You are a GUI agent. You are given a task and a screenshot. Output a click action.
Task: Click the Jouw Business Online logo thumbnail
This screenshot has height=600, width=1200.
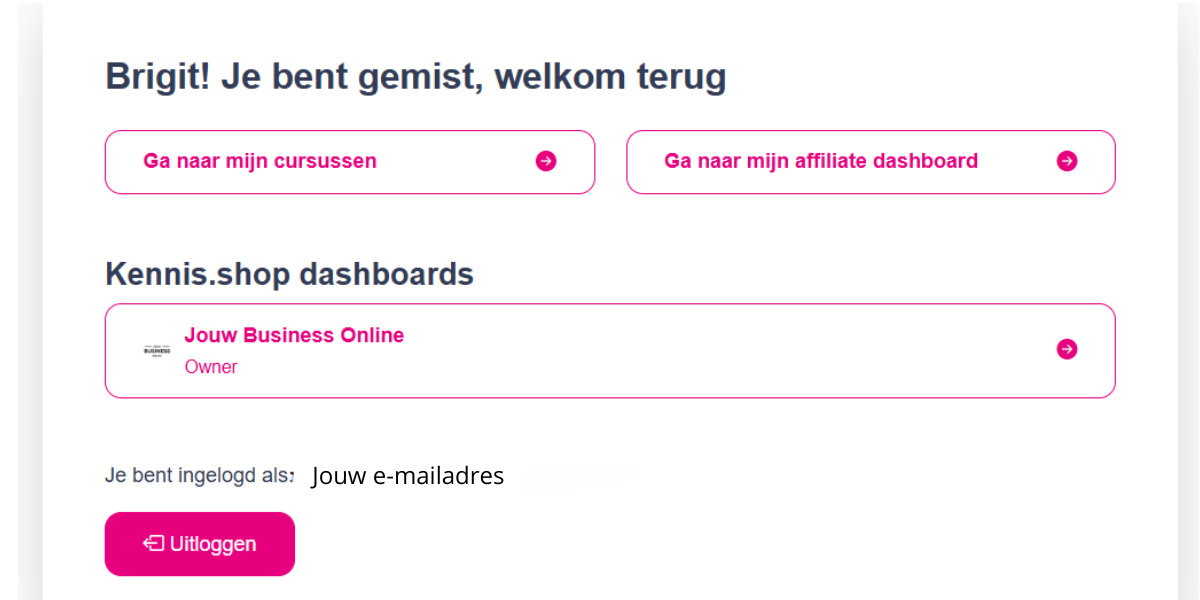157,350
